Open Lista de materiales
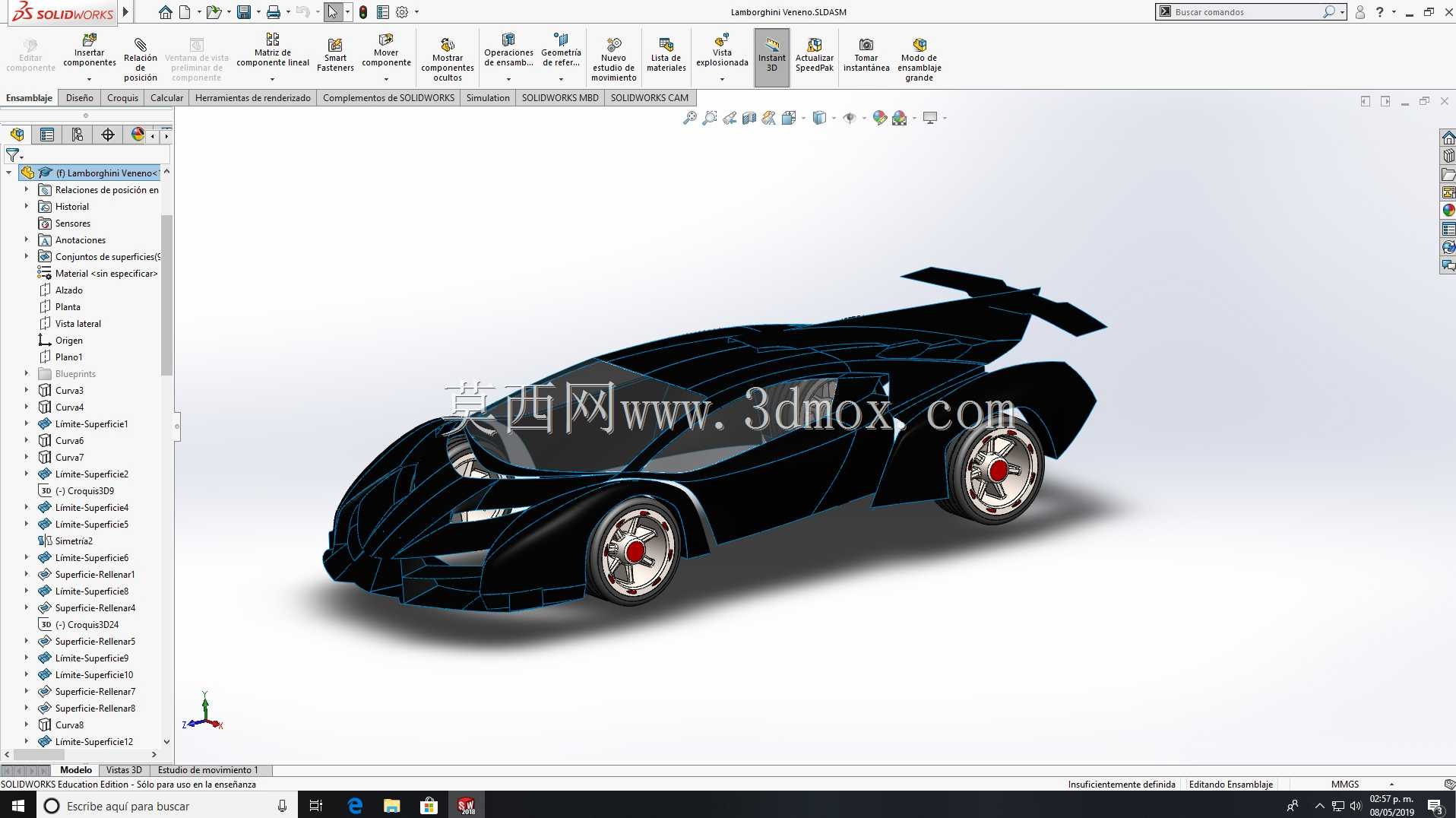The width and height of the screenshot is (1456, 818). pyautogui.click(x=666, y=55)
